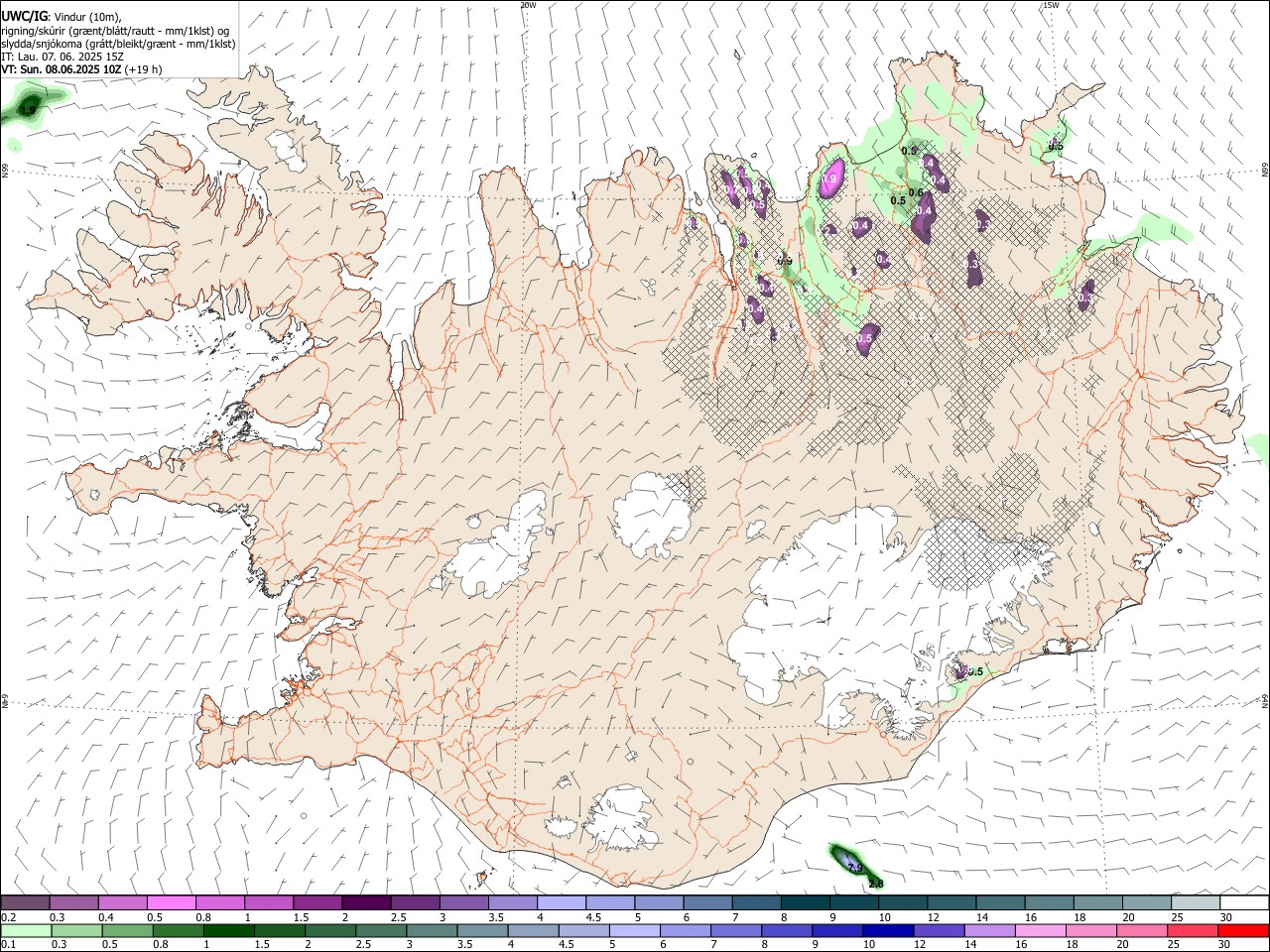
Task: Click the 20W longitude label
Action: (528, 5)
